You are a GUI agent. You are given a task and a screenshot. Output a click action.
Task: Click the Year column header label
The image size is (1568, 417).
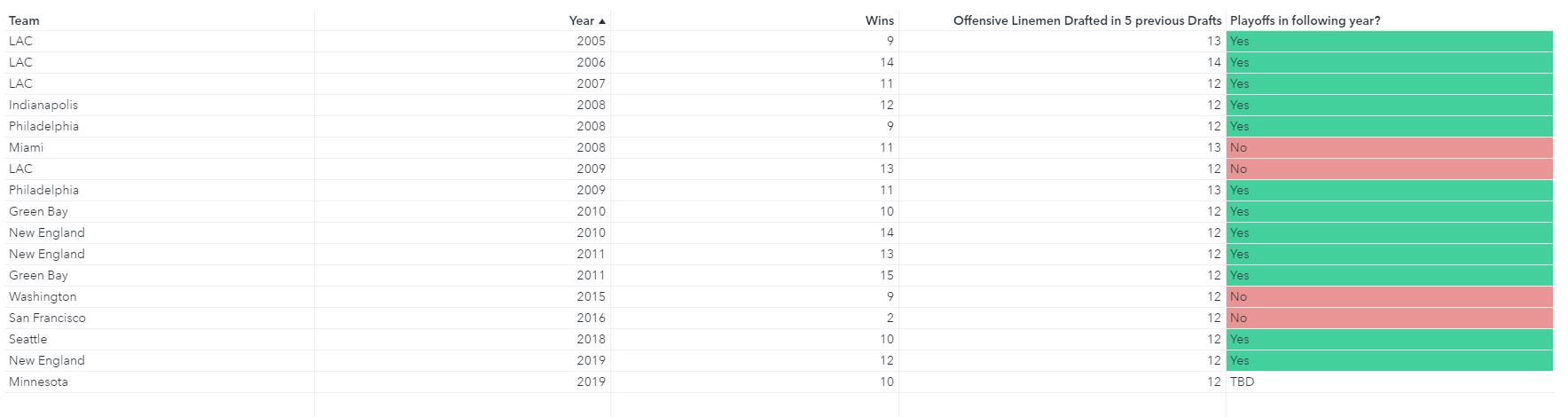point(581,20)
